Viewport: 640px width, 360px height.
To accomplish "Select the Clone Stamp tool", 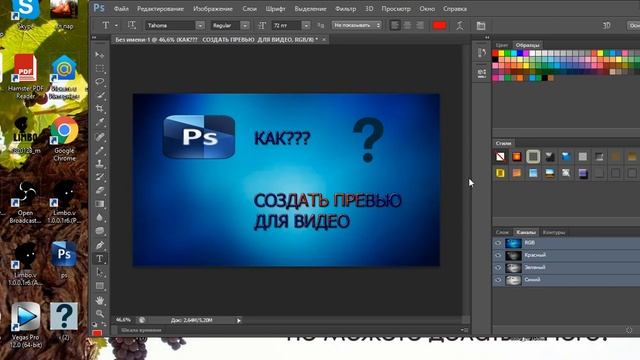I will pyautogui.click(x=100, y=164).
